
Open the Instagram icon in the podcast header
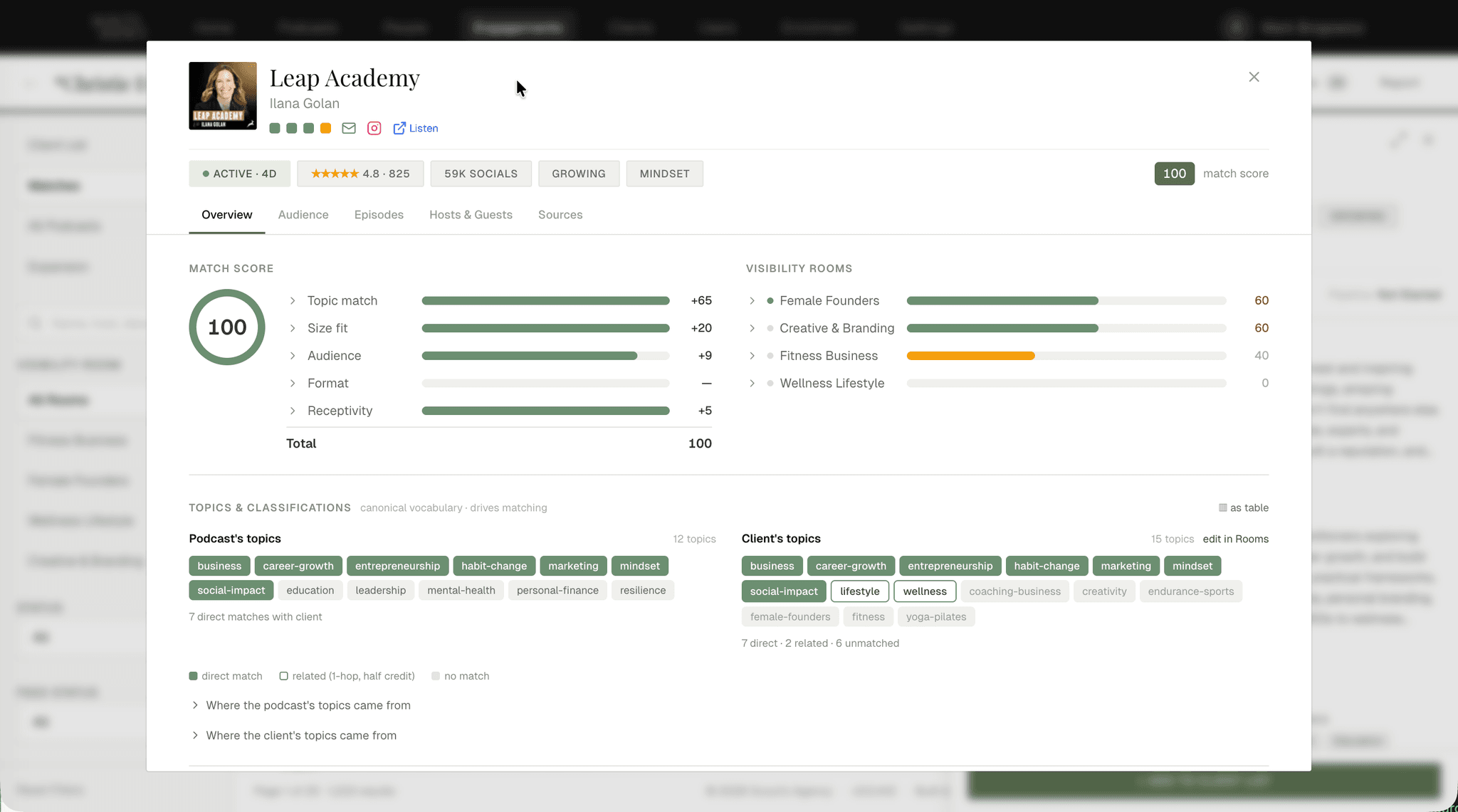pos(374,128)
